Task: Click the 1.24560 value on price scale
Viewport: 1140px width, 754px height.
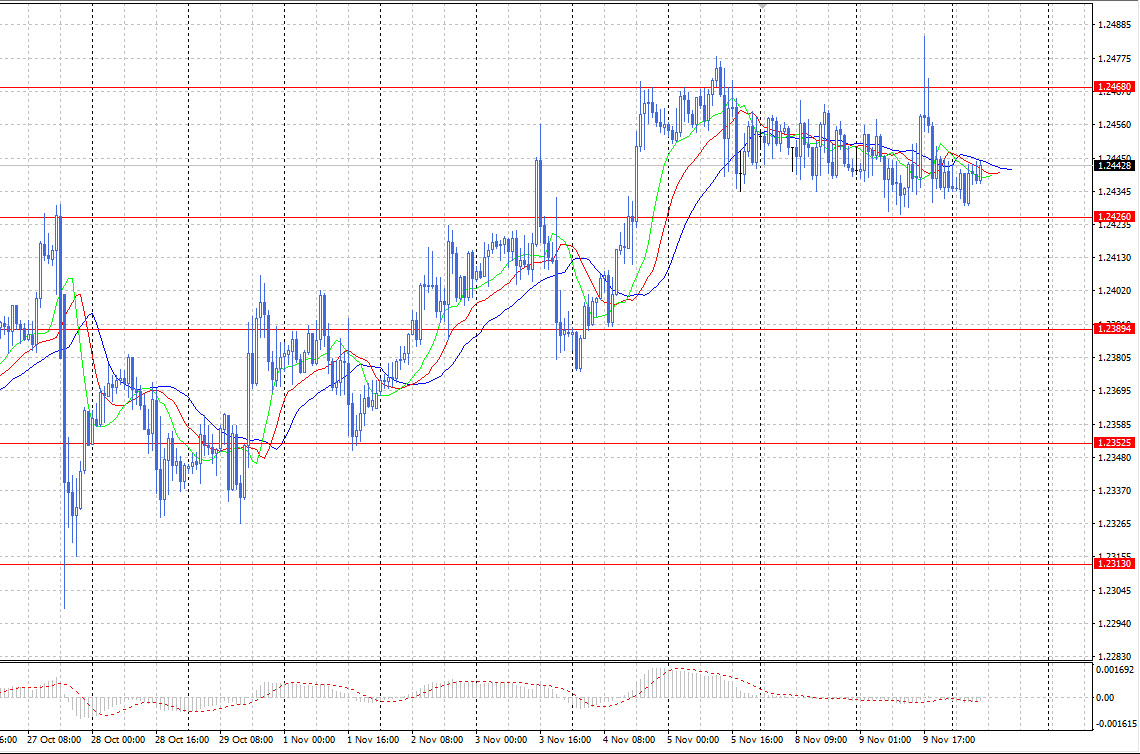Action: tap(1115, 124)
